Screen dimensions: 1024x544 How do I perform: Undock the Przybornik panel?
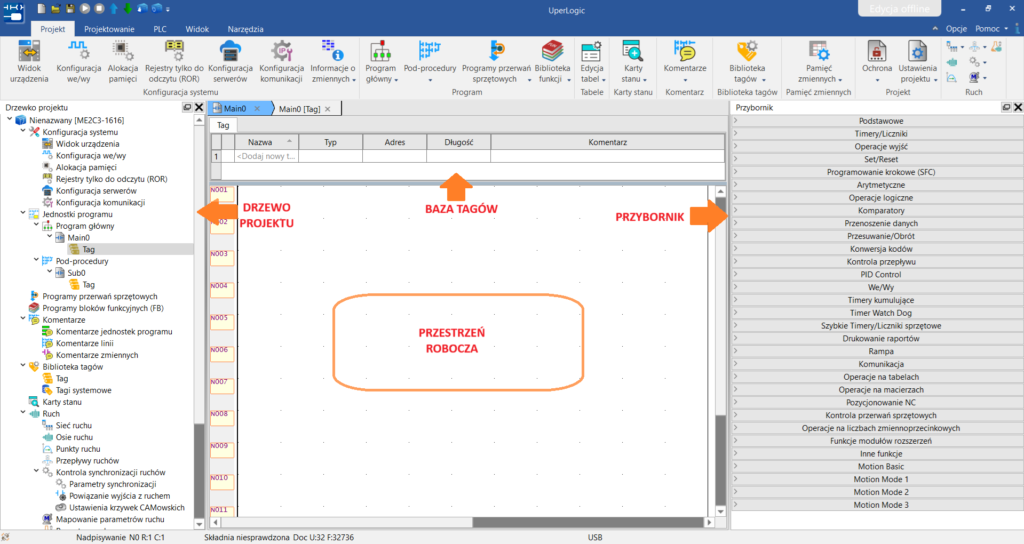tap(1006, 107)
